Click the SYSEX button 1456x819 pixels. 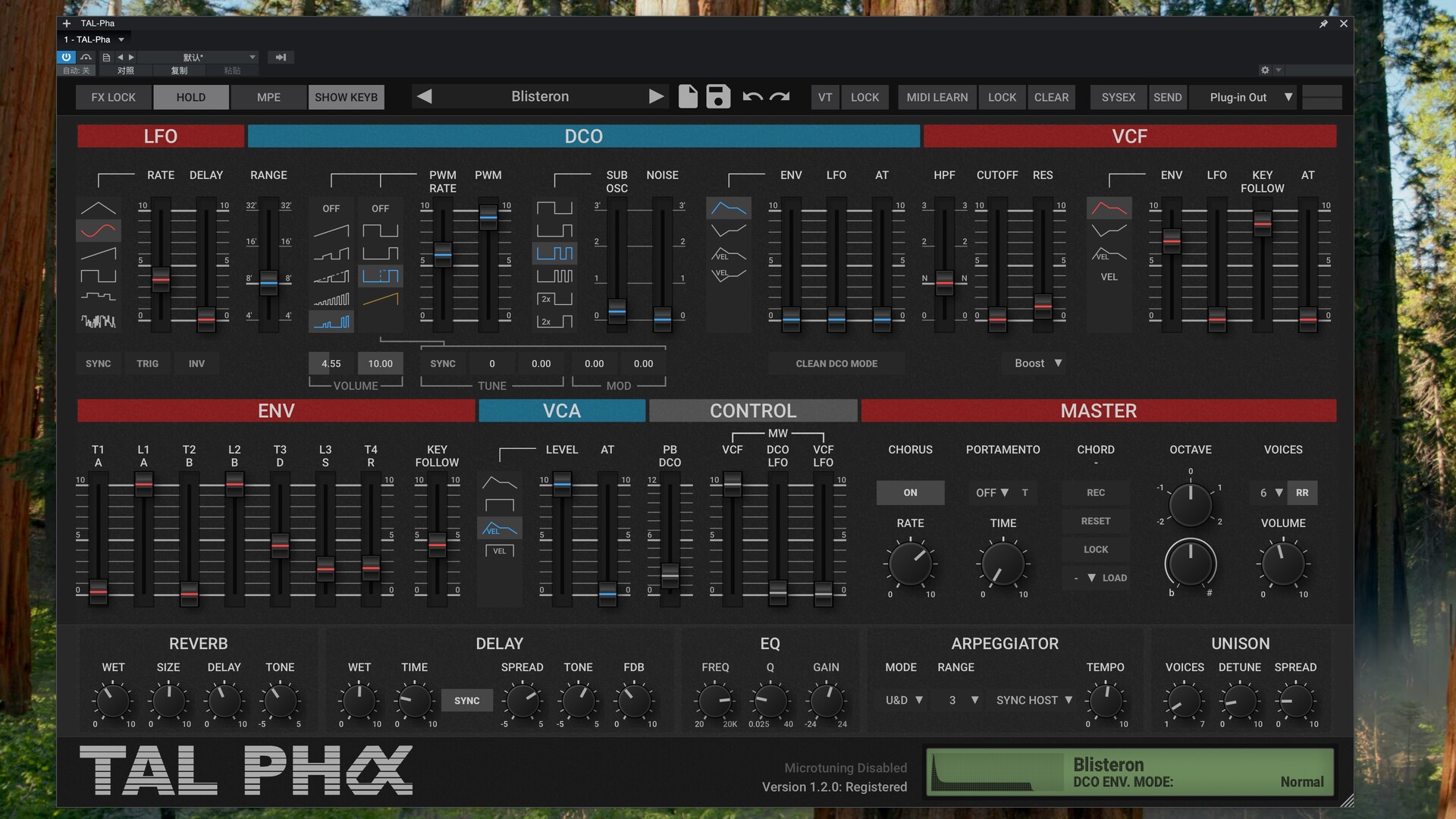click(1119, 97)
